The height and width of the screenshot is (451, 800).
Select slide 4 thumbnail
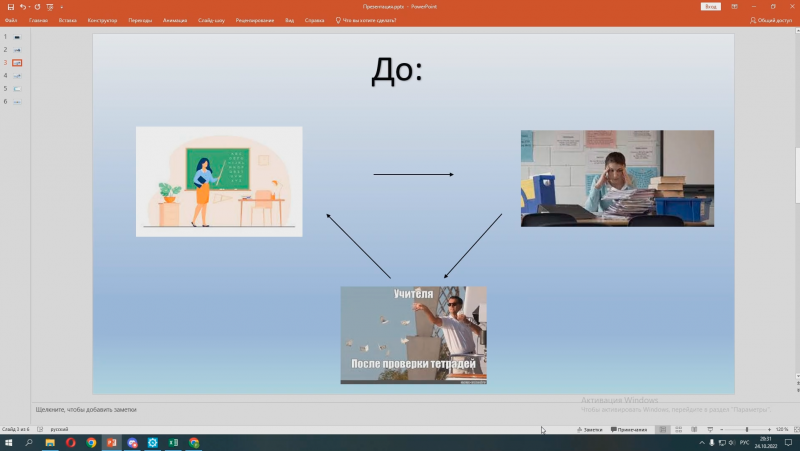(17, 76)
